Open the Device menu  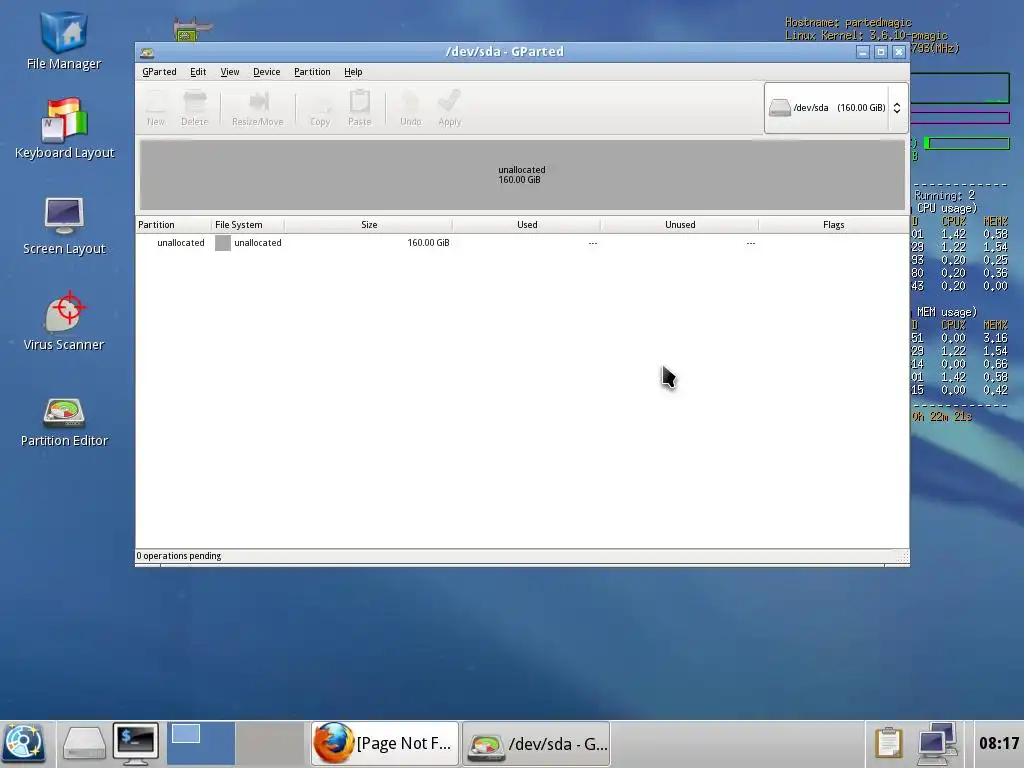click(266, 72)
